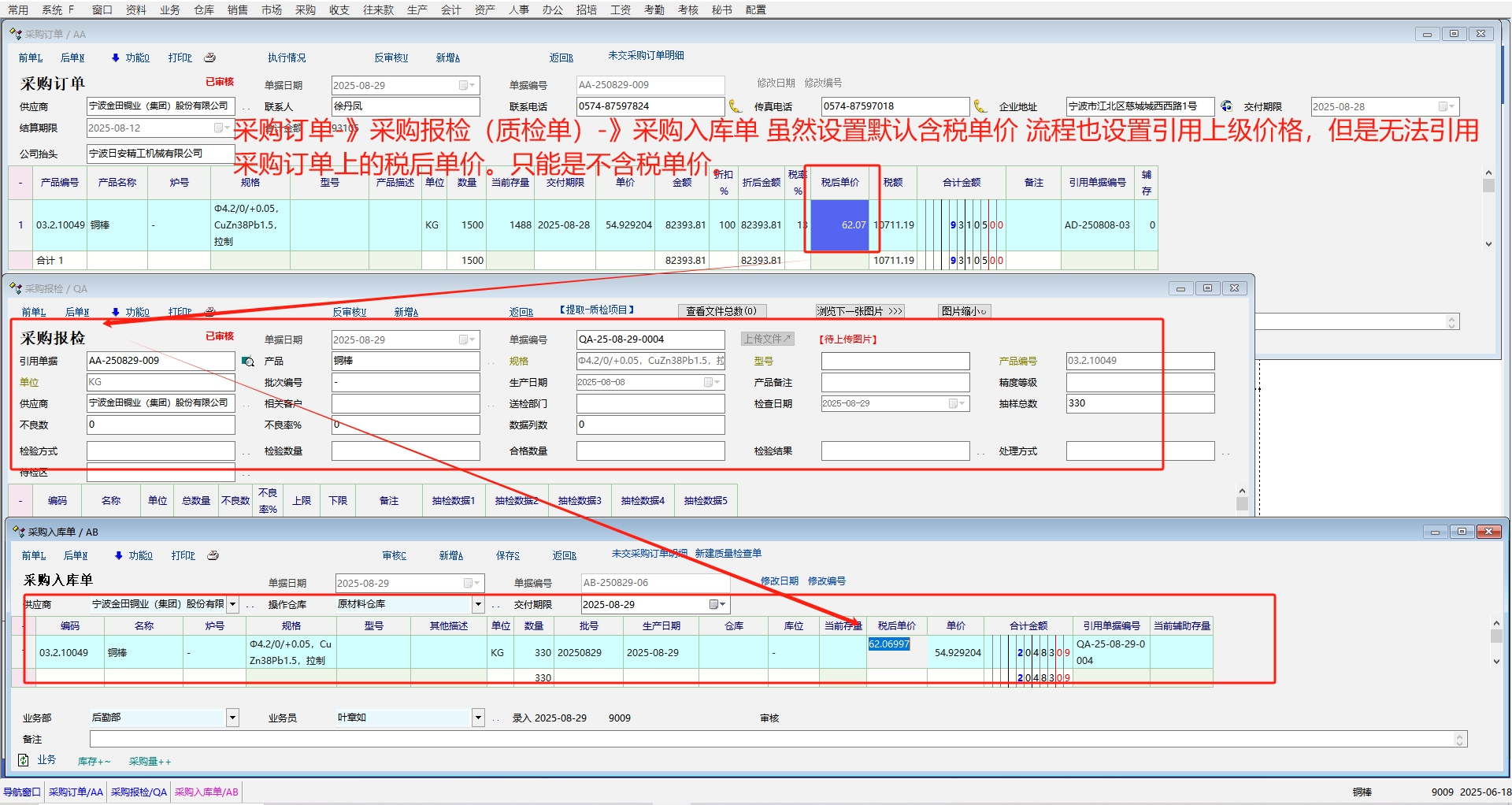Open the 供应商 dropdown in 采购入库单
The image size is (1512, 805).
coord(232,604)
